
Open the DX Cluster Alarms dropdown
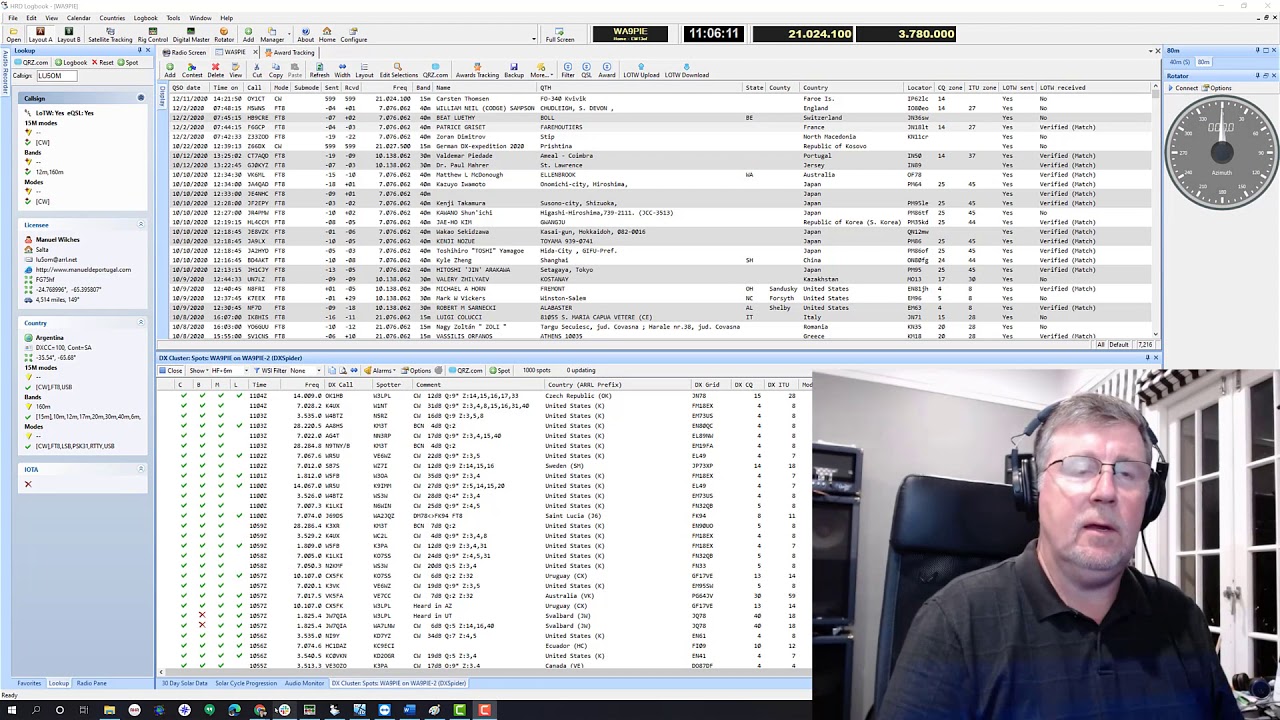381,371
